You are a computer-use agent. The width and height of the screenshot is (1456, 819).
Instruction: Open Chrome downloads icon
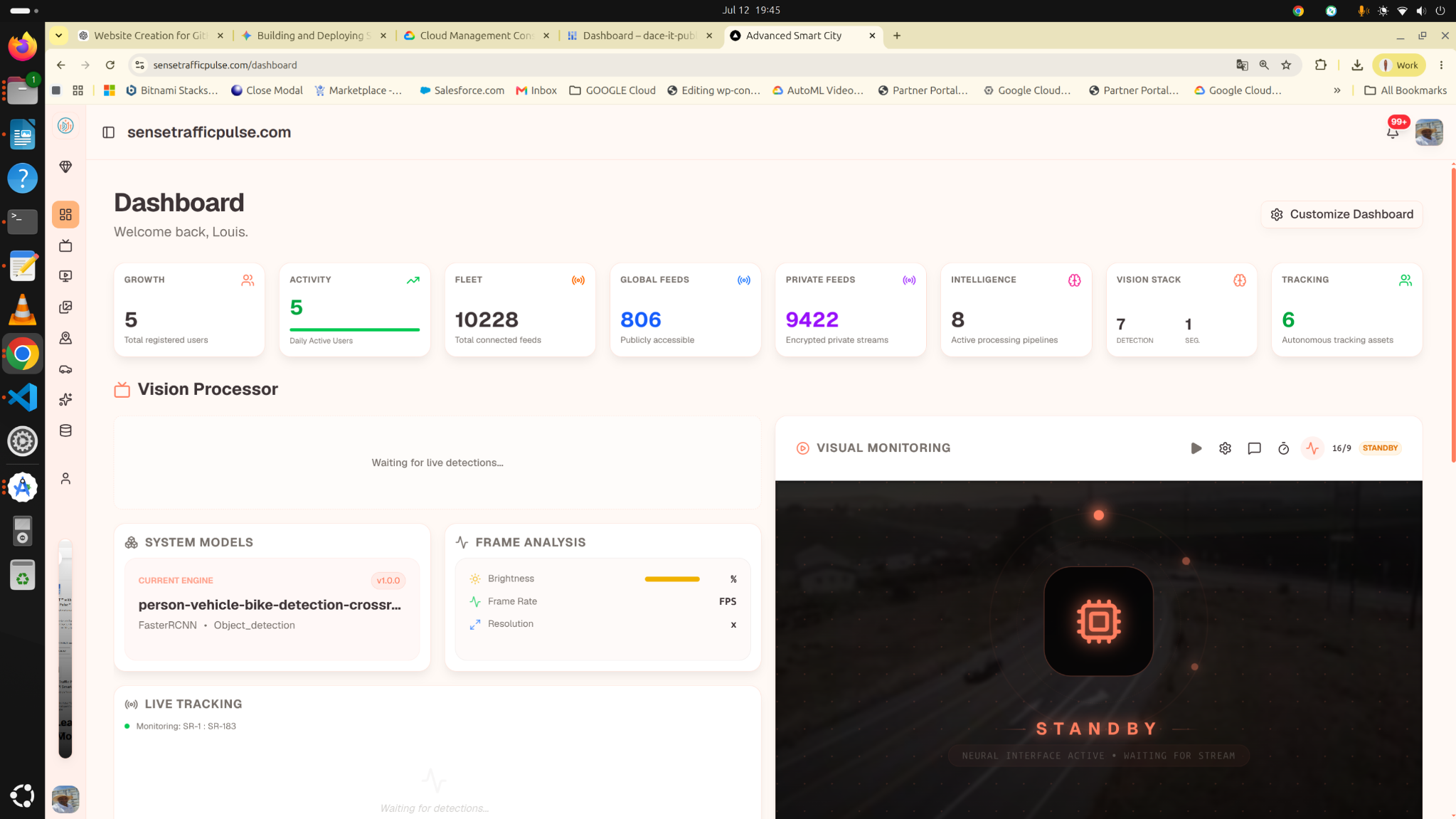(x=1357, y=65)
